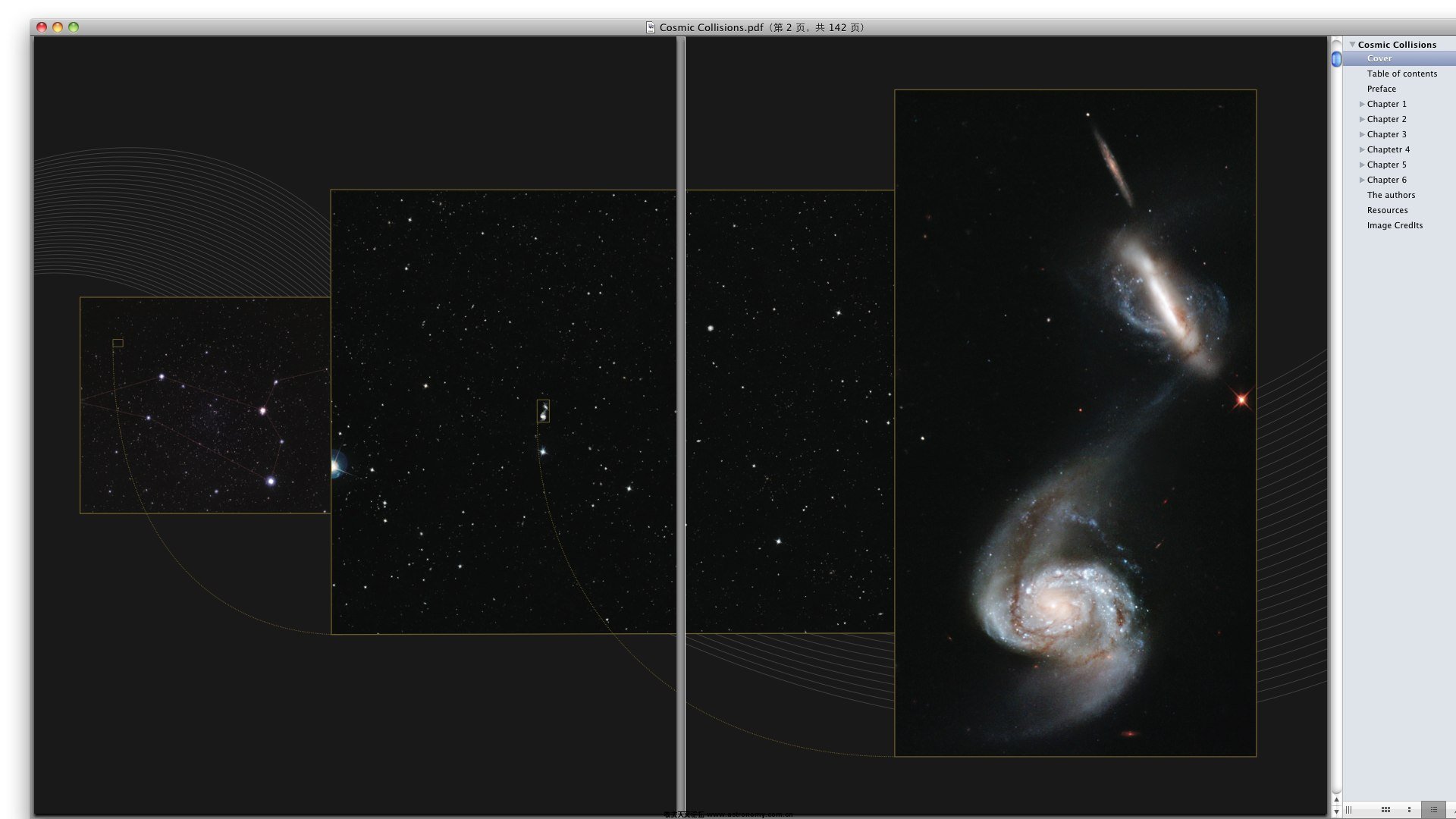Screen dimensions: 1456x819
Task: Switch sidebar to contact sheet grid view
Action: tap(1385, 809)
